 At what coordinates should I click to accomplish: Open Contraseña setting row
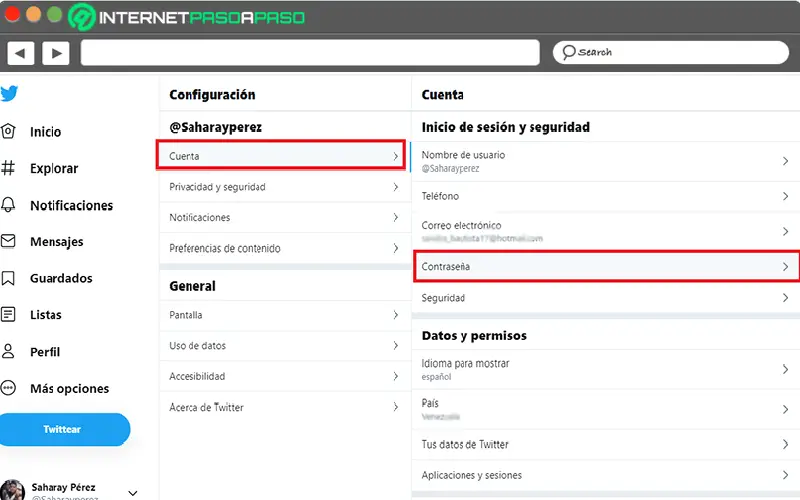tap(606, 267)
